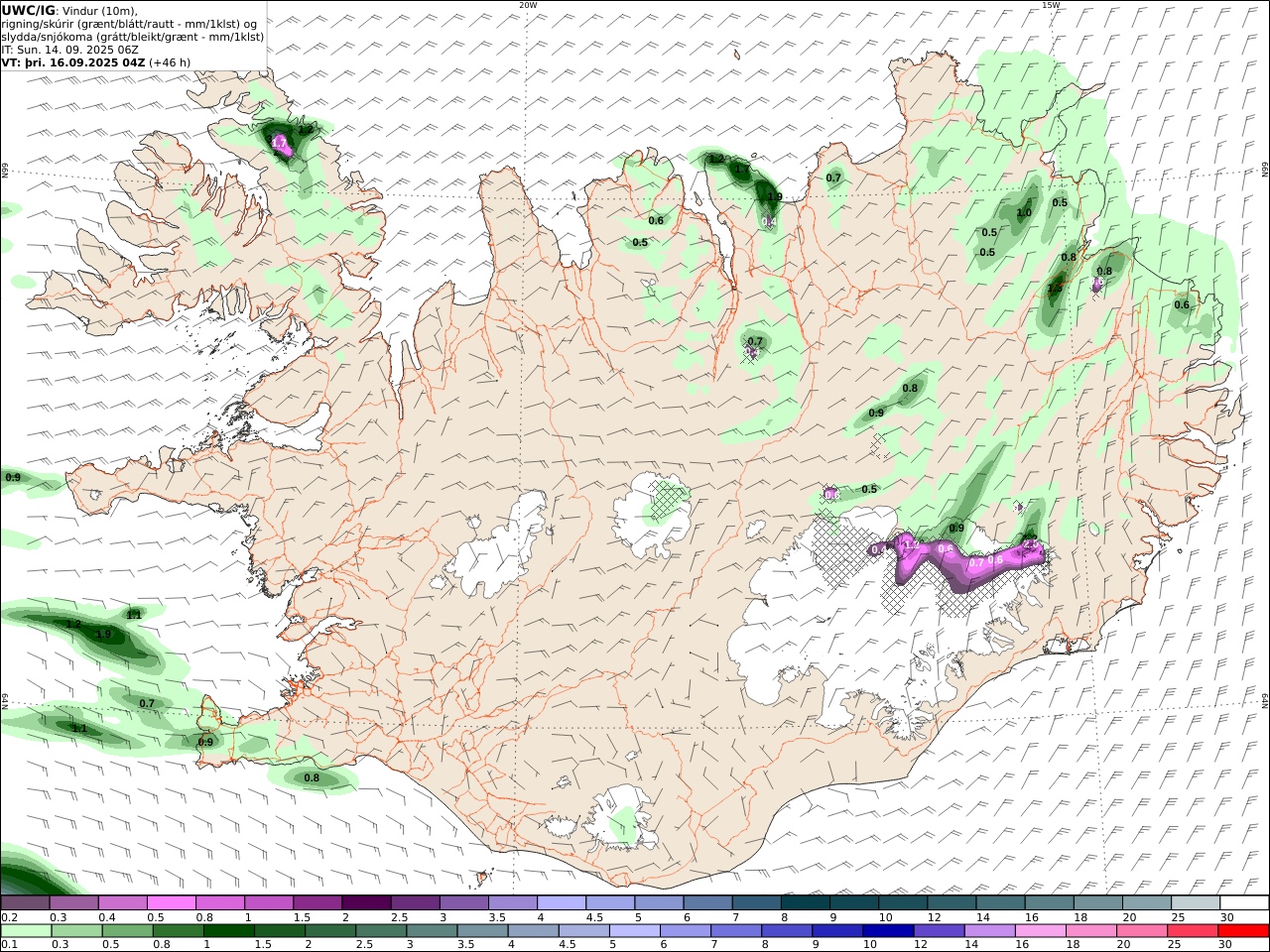
Task: Click the '0.9' value at the map's west edge
Action: pyautogui.click(x=13, y=478)
